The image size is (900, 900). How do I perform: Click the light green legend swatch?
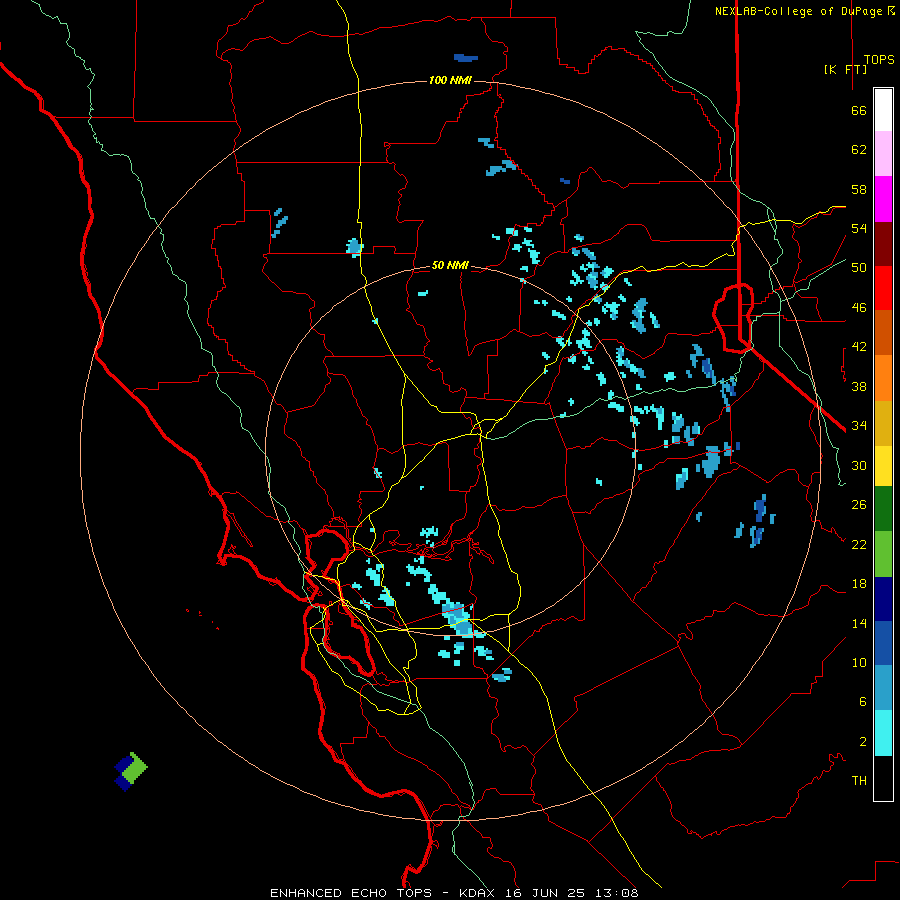pyautogui.click(x=883, y=554)
